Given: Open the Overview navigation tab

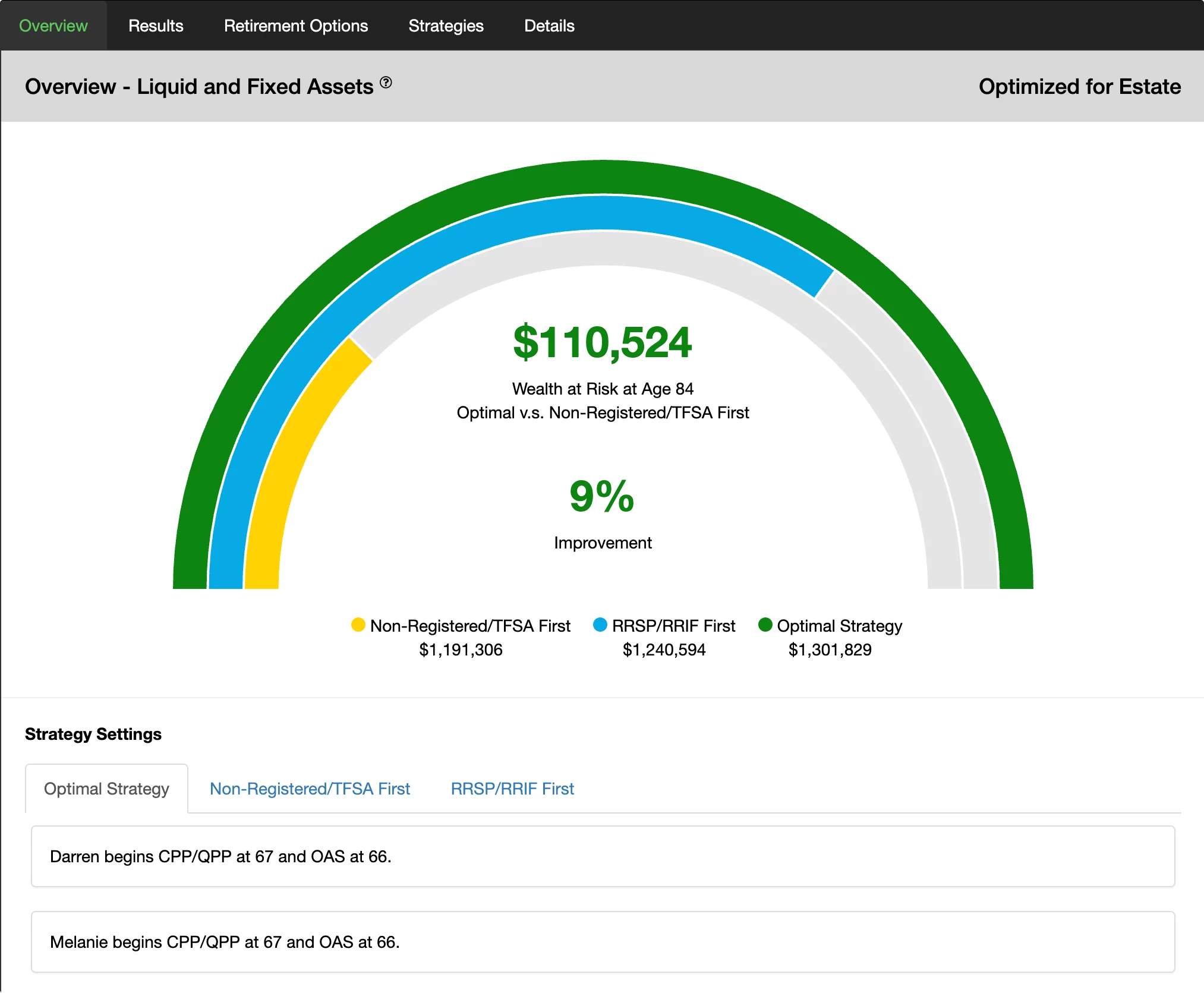Looking at the screenshot, I should 53,26.
